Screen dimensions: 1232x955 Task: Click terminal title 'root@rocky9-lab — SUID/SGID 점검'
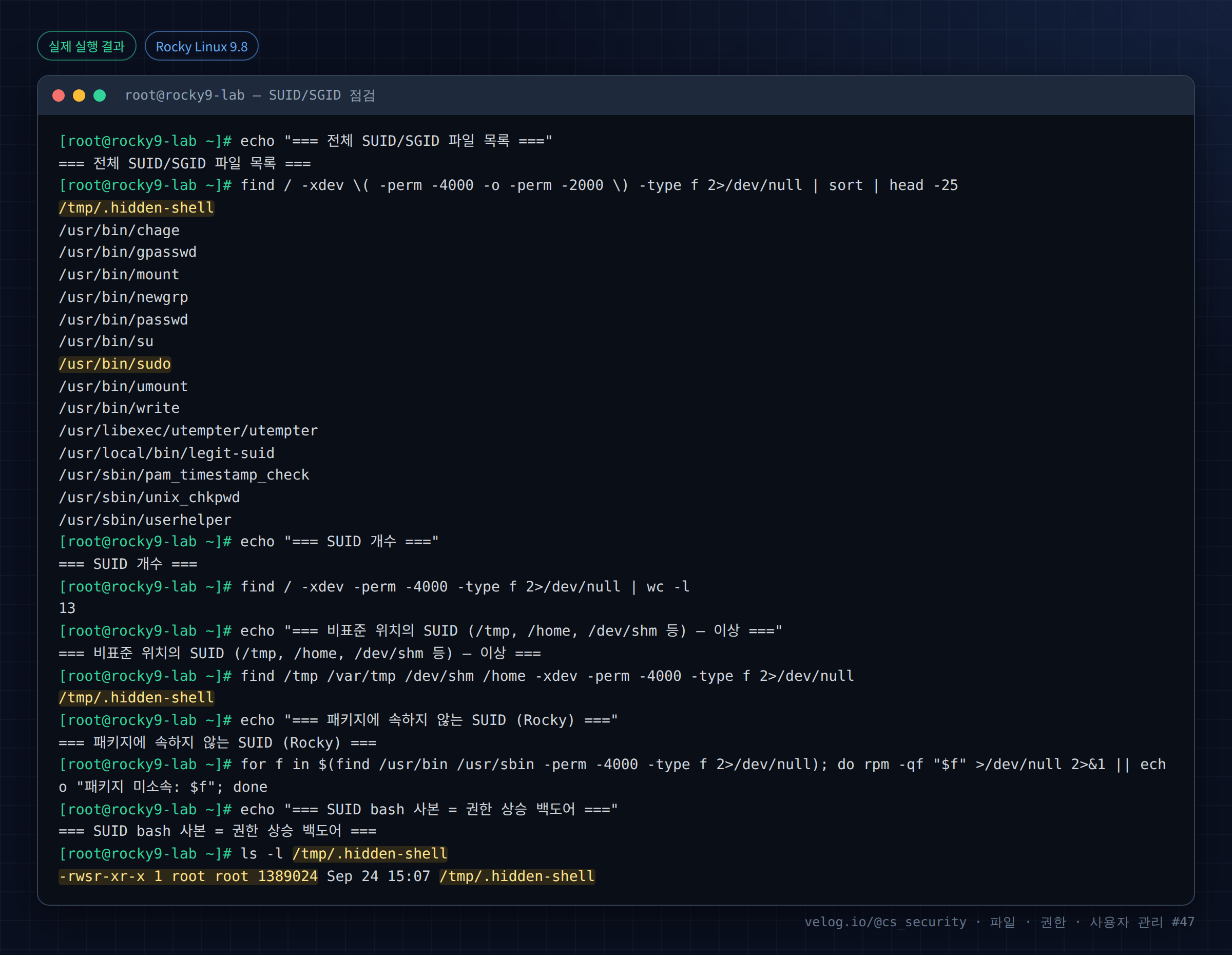(x=250, y=95)
